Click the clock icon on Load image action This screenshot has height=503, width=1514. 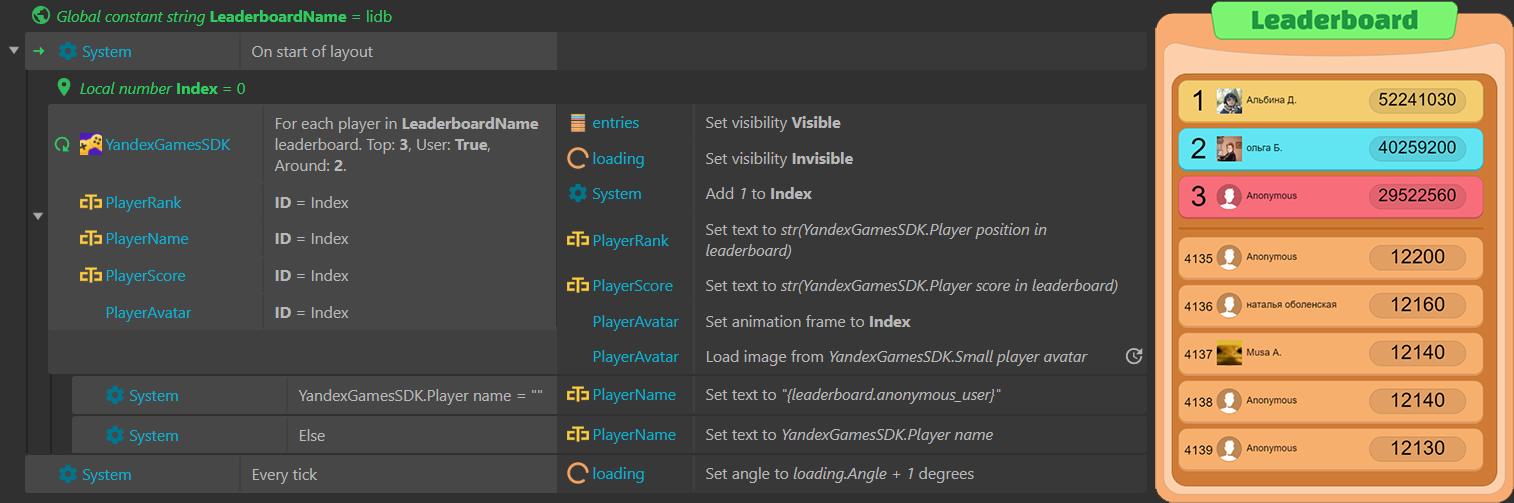pos(1133,356)
